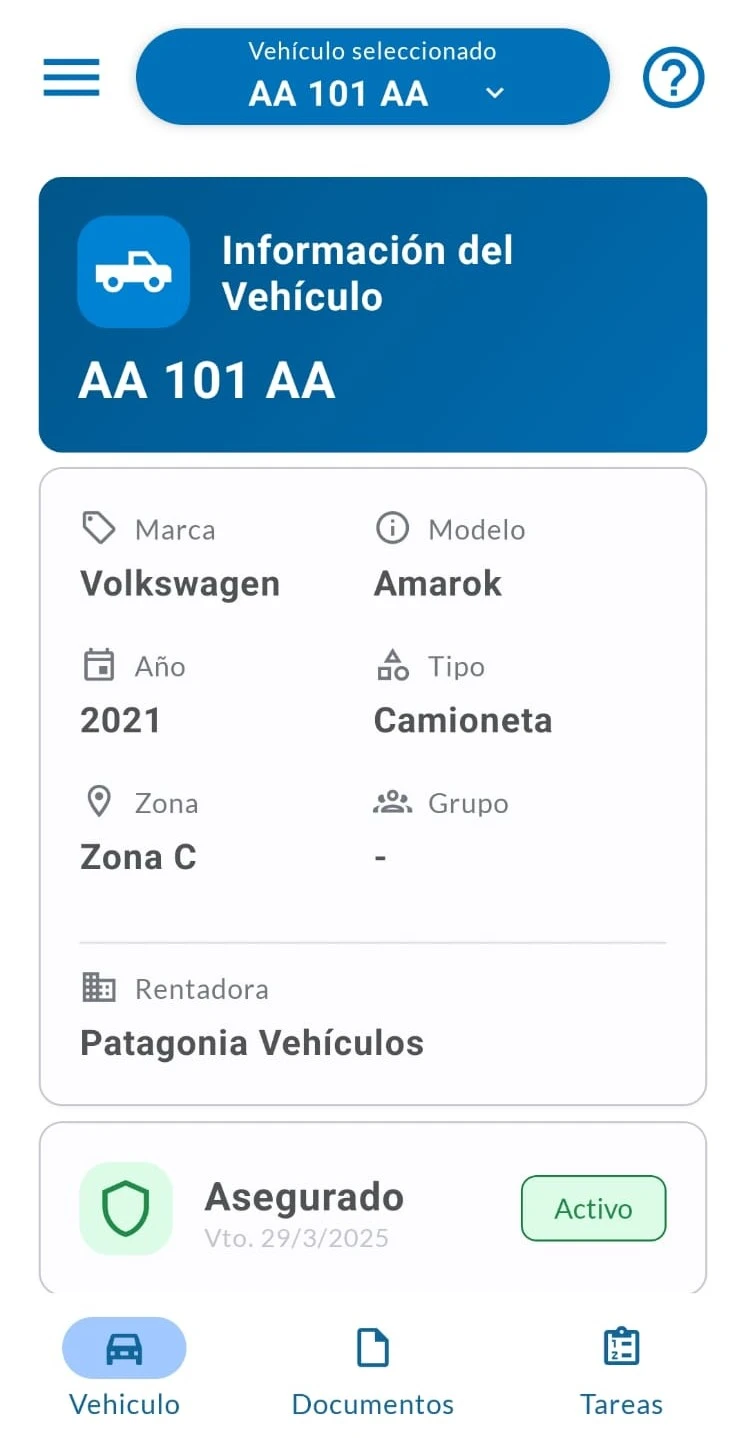Open the hamburger navigation menu

tap(71, 77)
